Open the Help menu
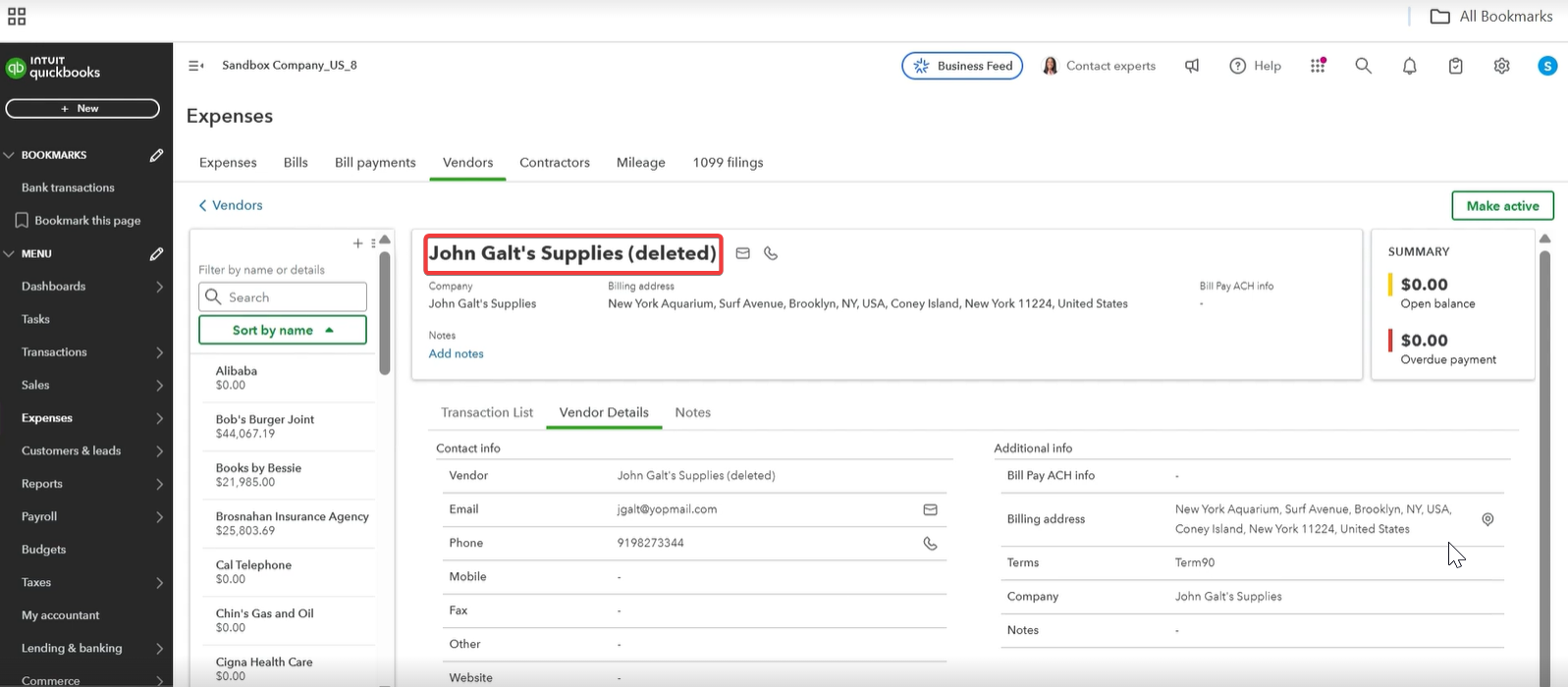 (x=1256, y=66)
